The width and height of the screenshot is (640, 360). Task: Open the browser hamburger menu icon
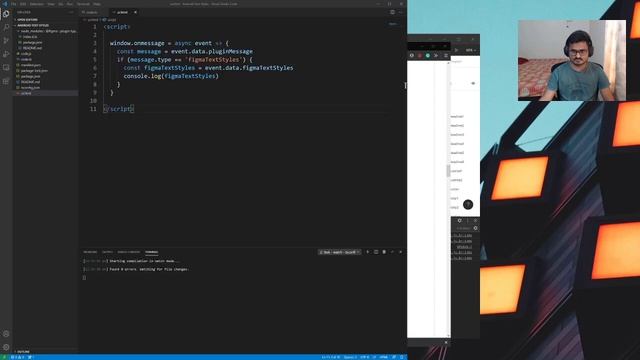pos(446,56)
